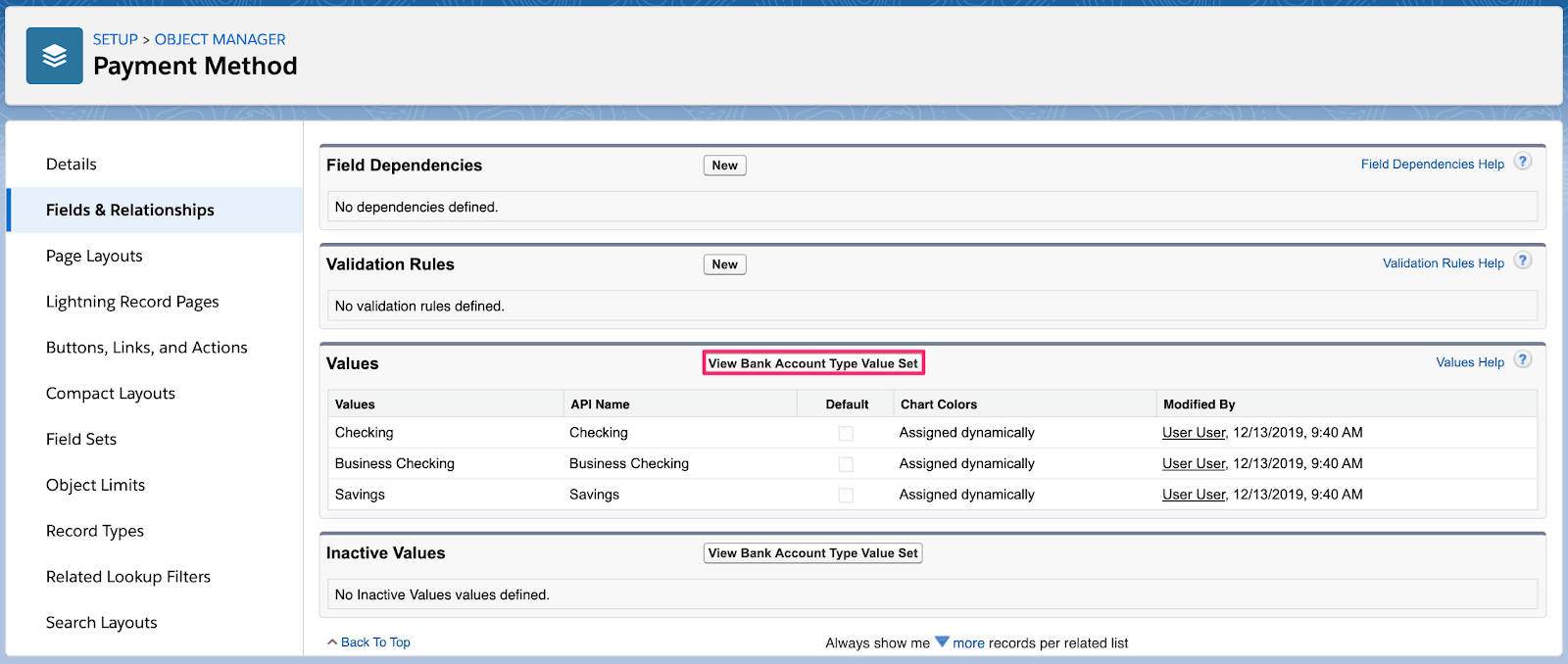Go to Lightning Record Pages
The image size is (1568, 664).
coord(132,303)
